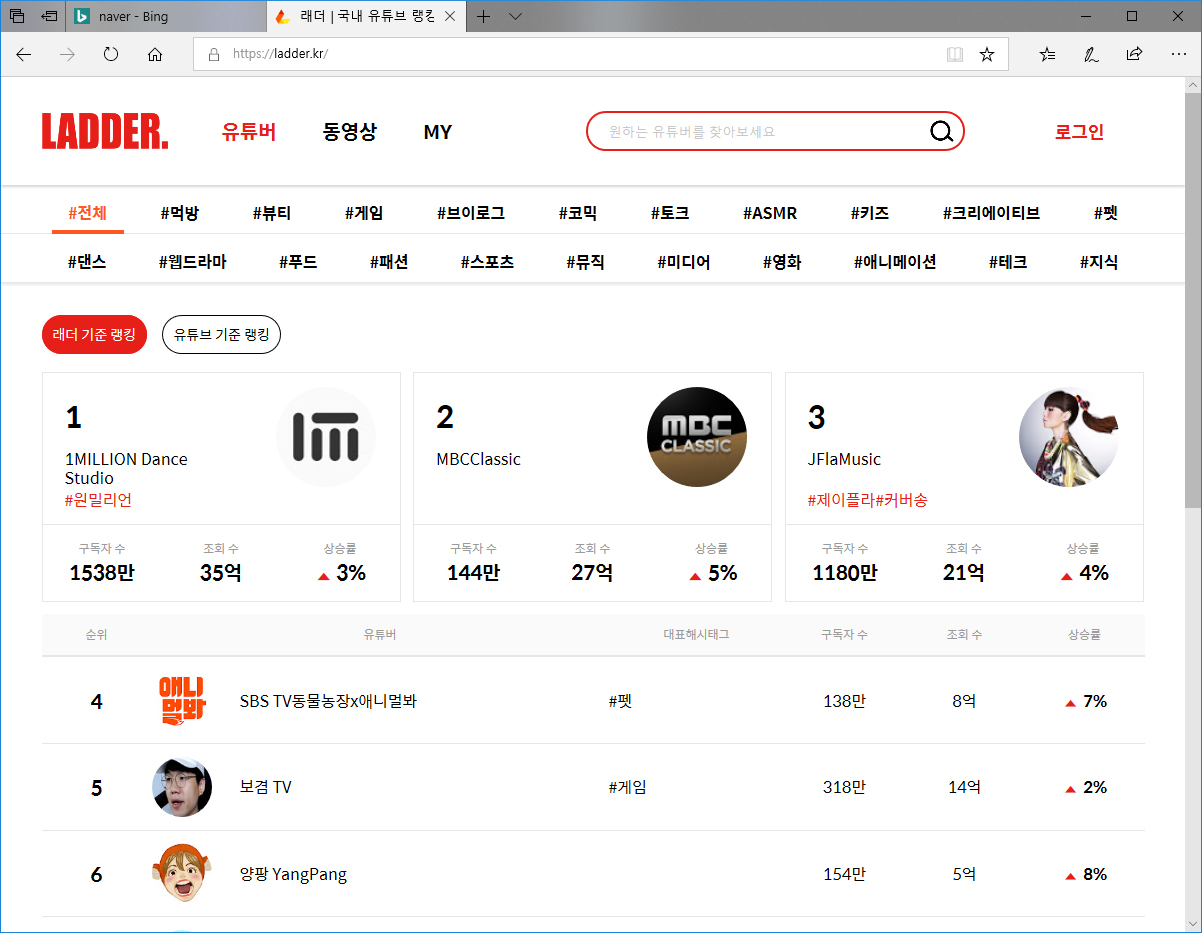Image resolution: width=1202 pixels, height=933 pixels.
Task: Select #댄스 category
Action: 87,262
